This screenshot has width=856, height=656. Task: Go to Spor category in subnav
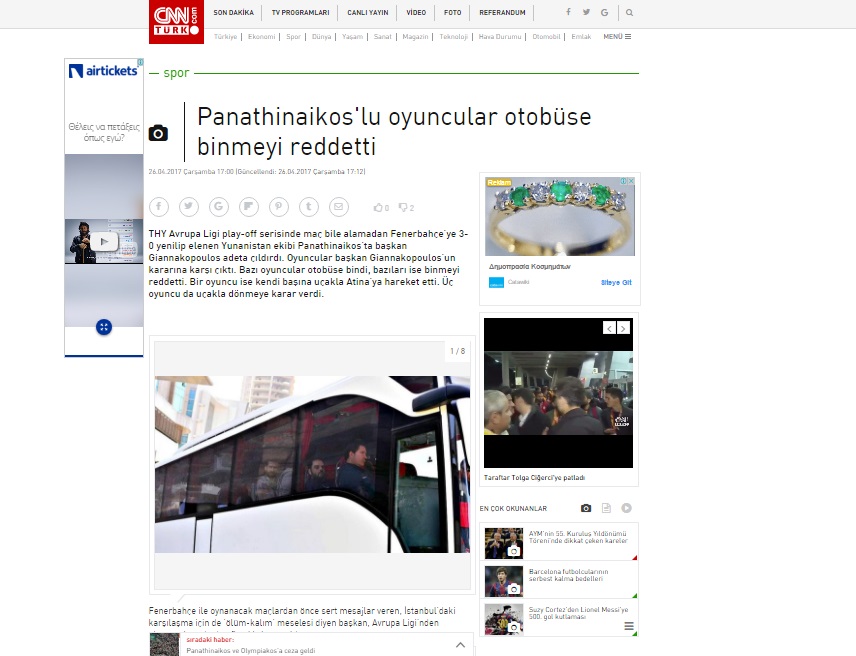294,37
